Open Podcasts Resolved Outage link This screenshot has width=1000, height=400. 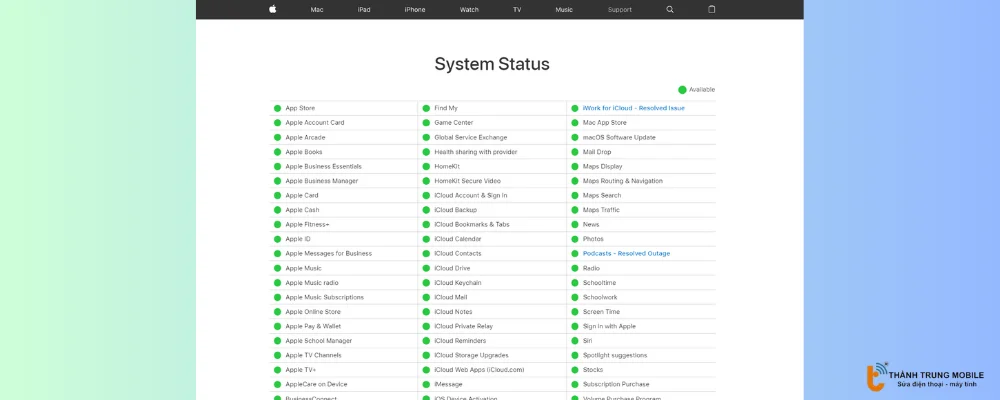626,253
